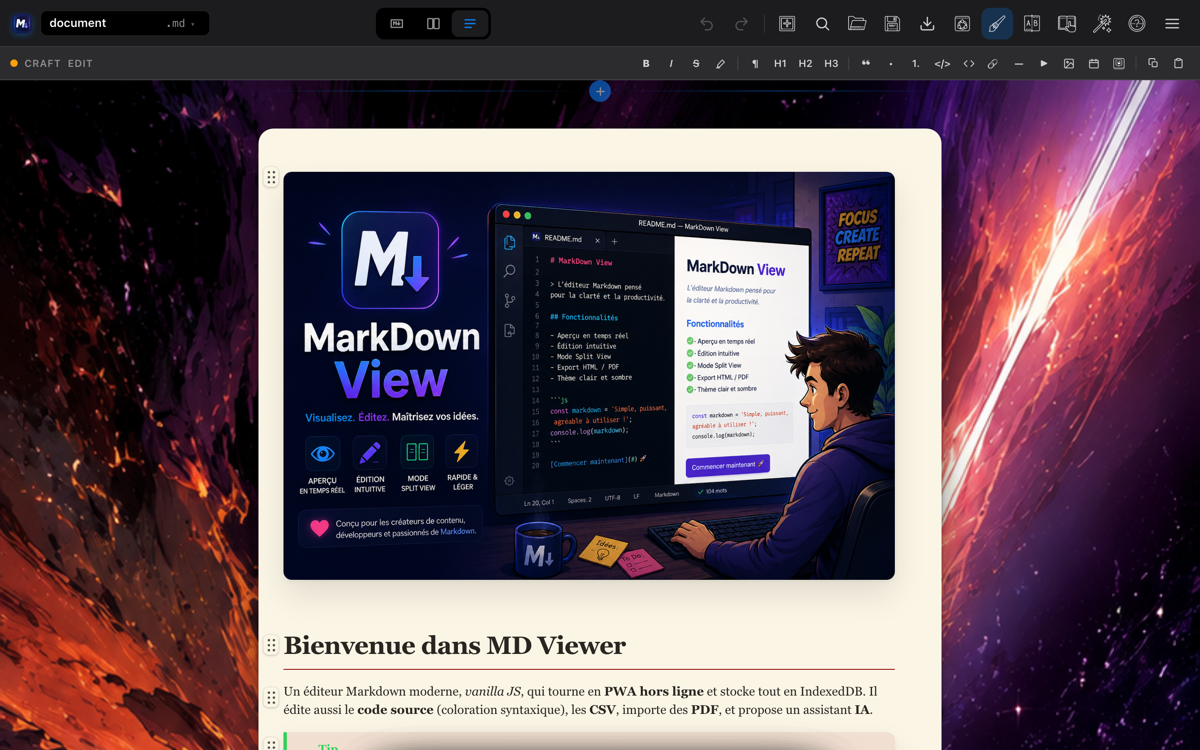The width and height of the screenshot is (1200, 750).
Task: Switch to Markdown source view mode
Action: (397, 23)
